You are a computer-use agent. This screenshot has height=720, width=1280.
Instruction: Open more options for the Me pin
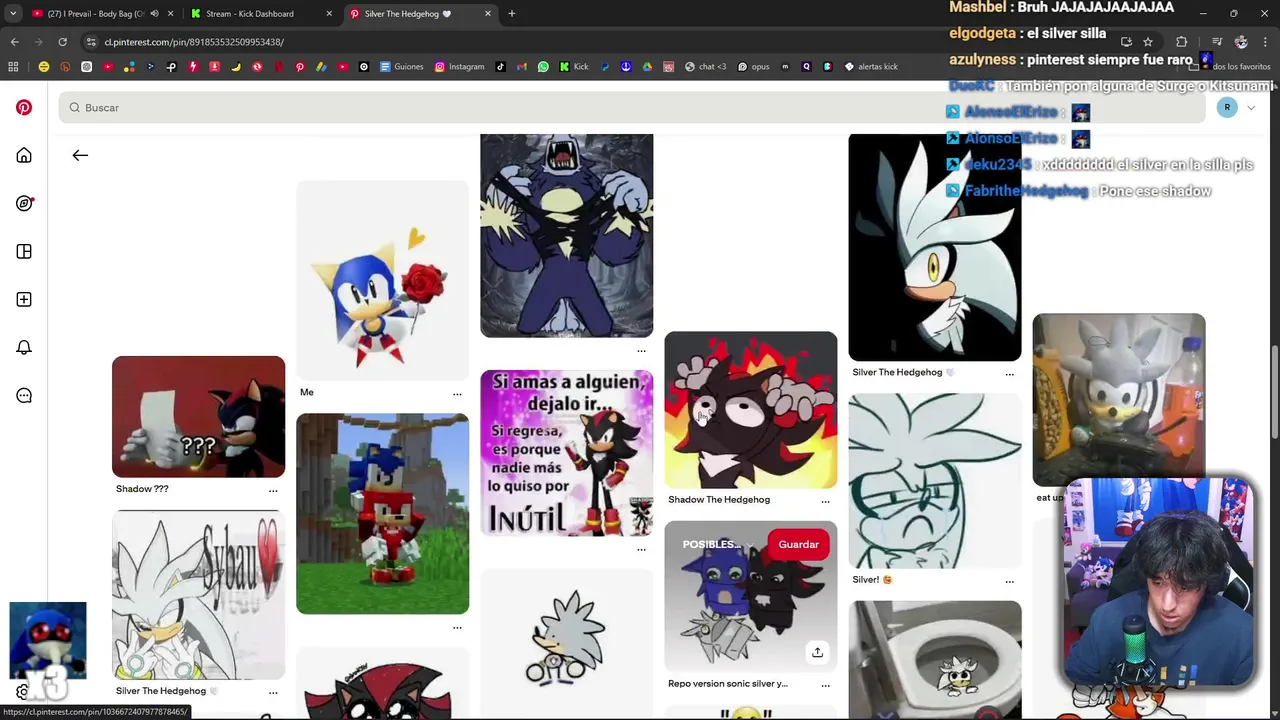pos(457,393)
